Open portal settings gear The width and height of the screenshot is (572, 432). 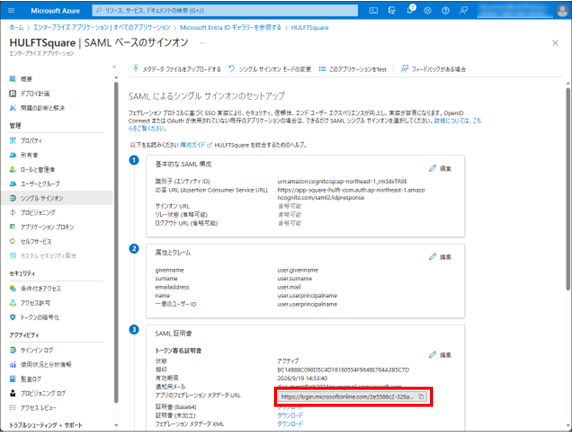[x=428, y=11]
